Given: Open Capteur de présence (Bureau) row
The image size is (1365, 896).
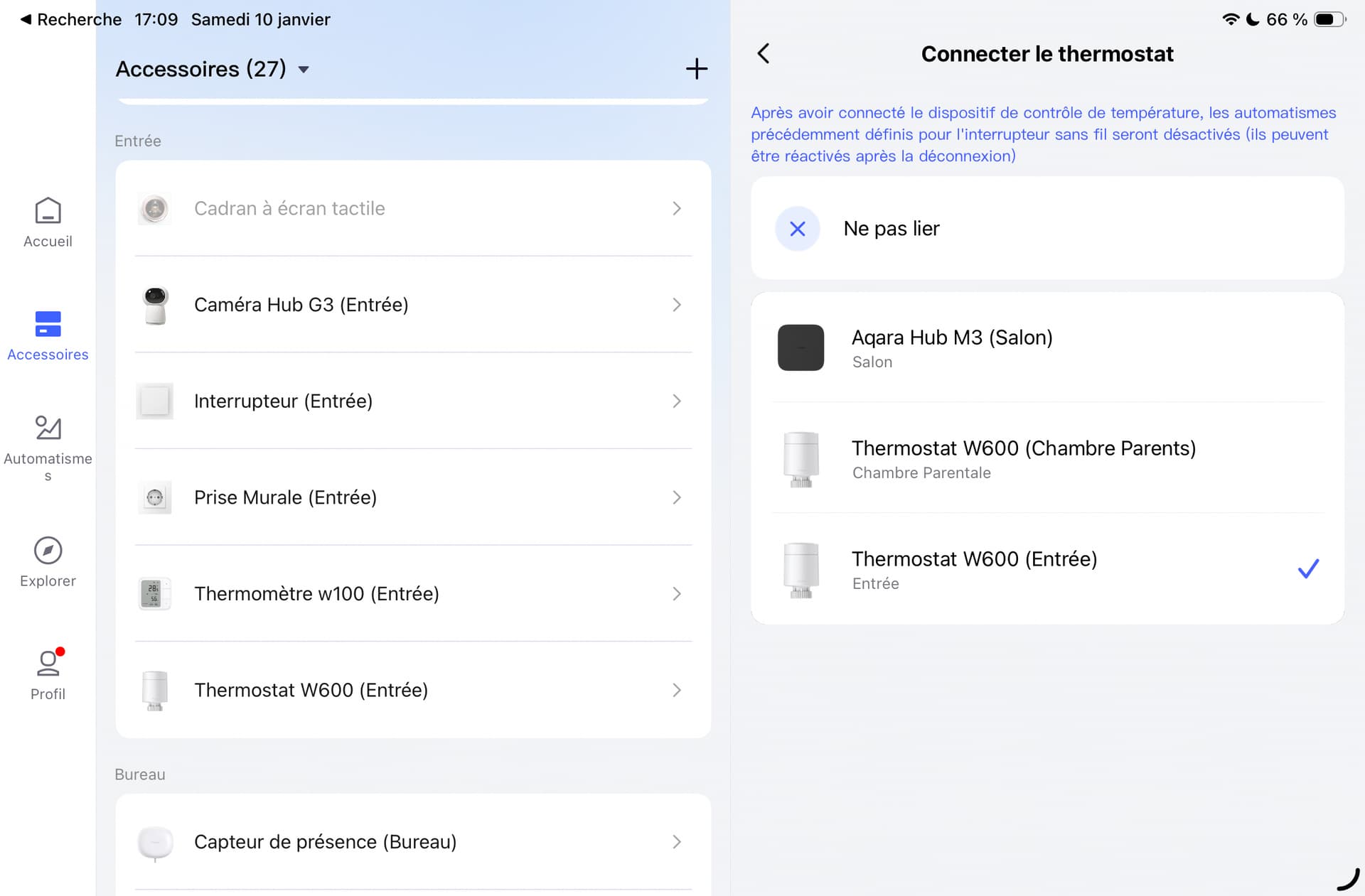Looking at the screenshot, I should tap(412, 842).
